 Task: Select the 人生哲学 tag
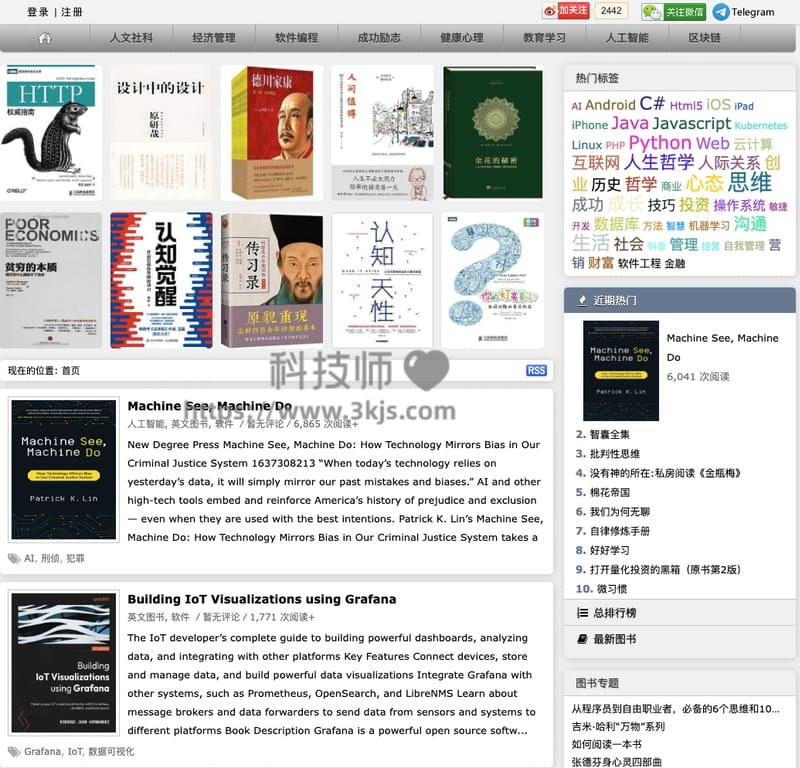pyautogui.click(x=659, y=162)
